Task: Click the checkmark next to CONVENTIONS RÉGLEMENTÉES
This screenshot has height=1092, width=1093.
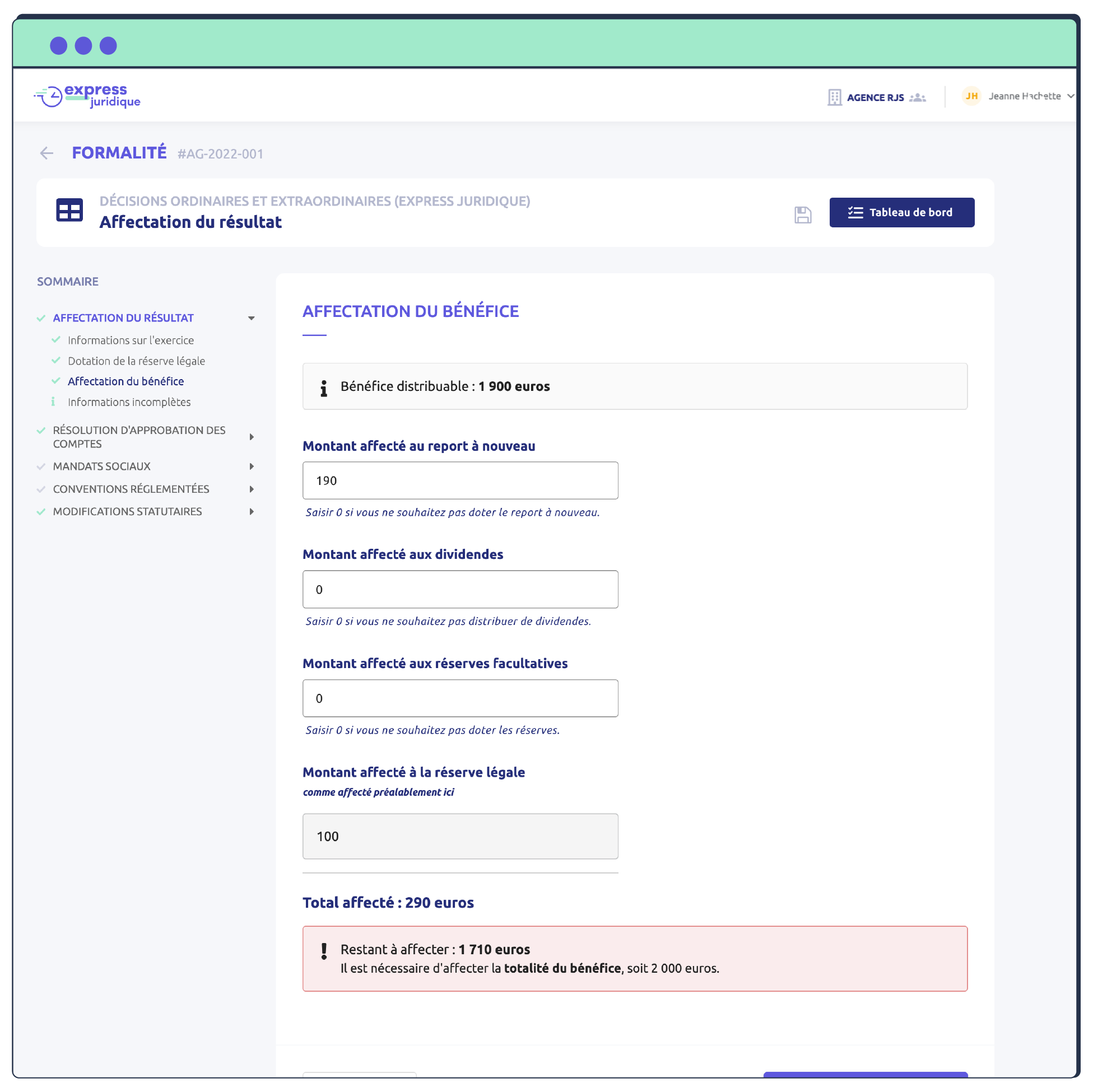Action: click(41, 489)
